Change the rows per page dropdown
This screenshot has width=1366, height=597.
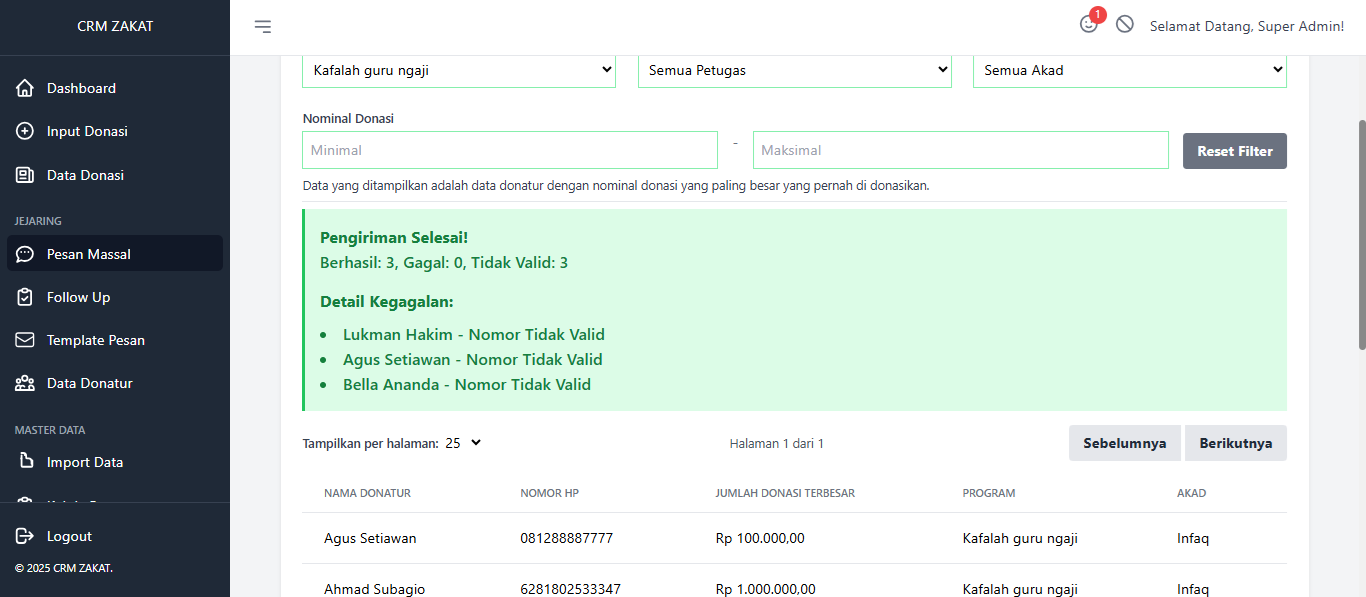coord(463,443)
